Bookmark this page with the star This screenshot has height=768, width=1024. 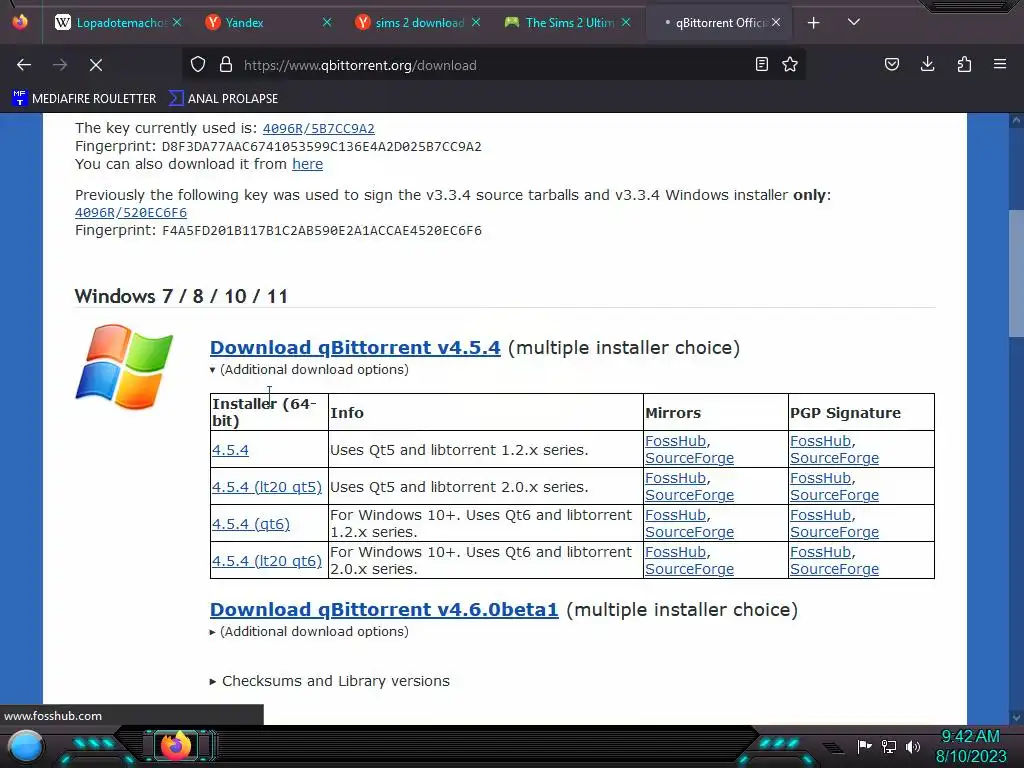pyautogui.click(x=790, y=64)
